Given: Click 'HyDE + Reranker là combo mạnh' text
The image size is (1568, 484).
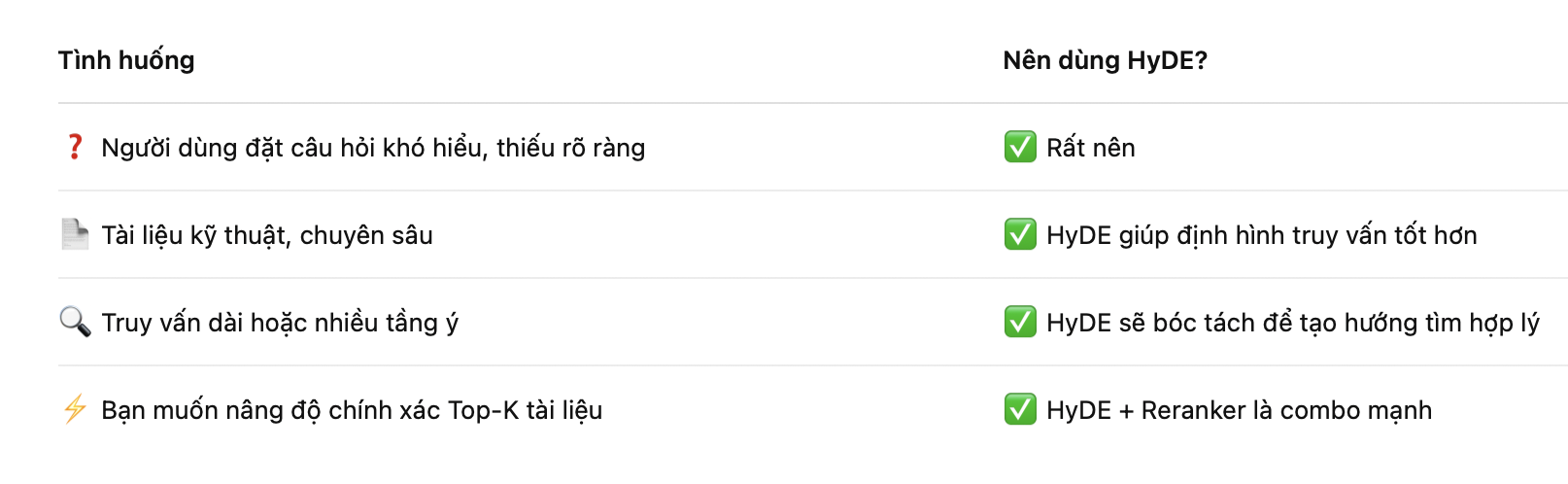Looking at the screenshot, I should pyautogui.click(x=1240, y=410).
